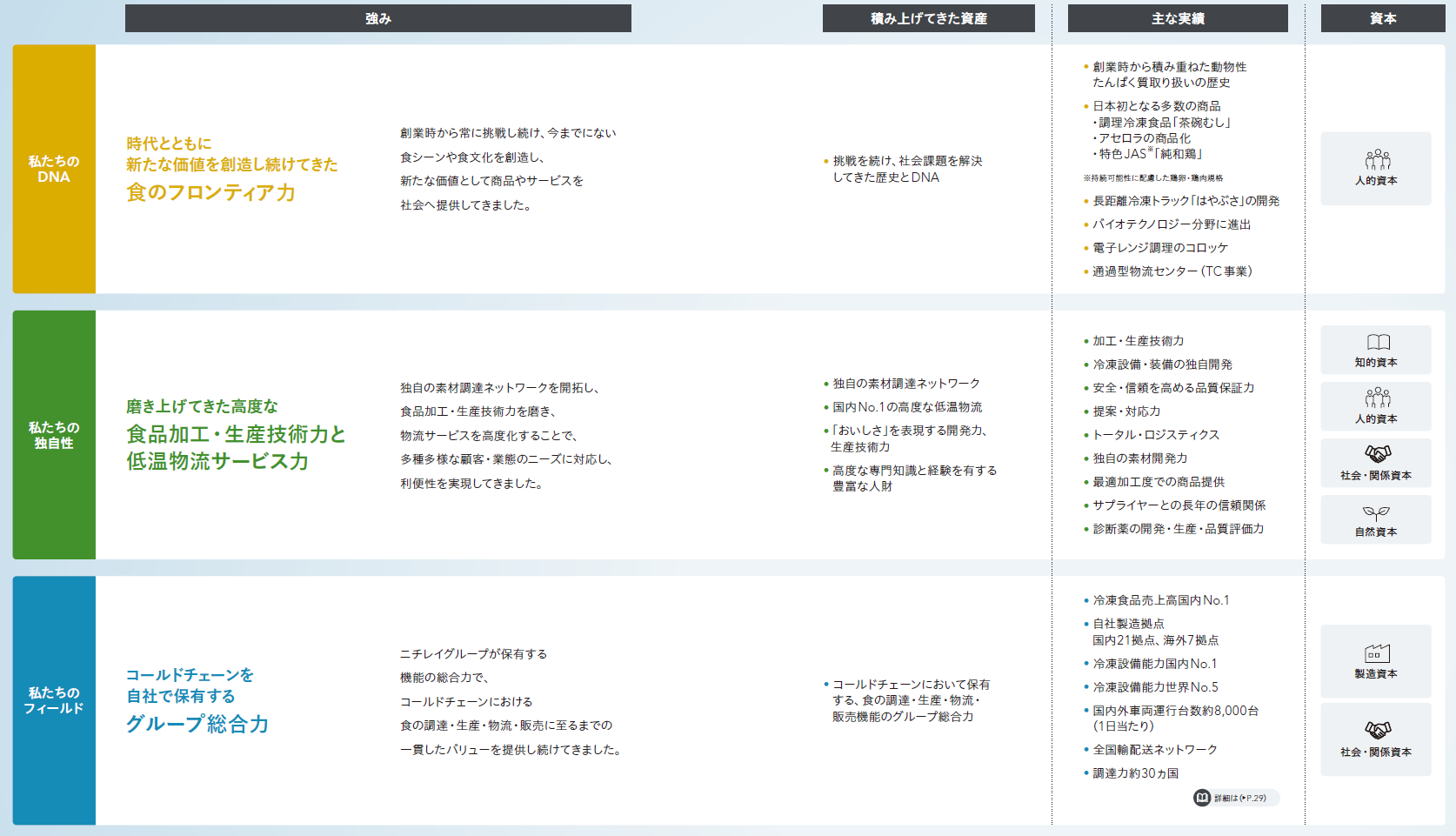Click the bullet 調達力約30ヵ国
This screenshot has width=1456, height=836.
tap(1131, 773)
